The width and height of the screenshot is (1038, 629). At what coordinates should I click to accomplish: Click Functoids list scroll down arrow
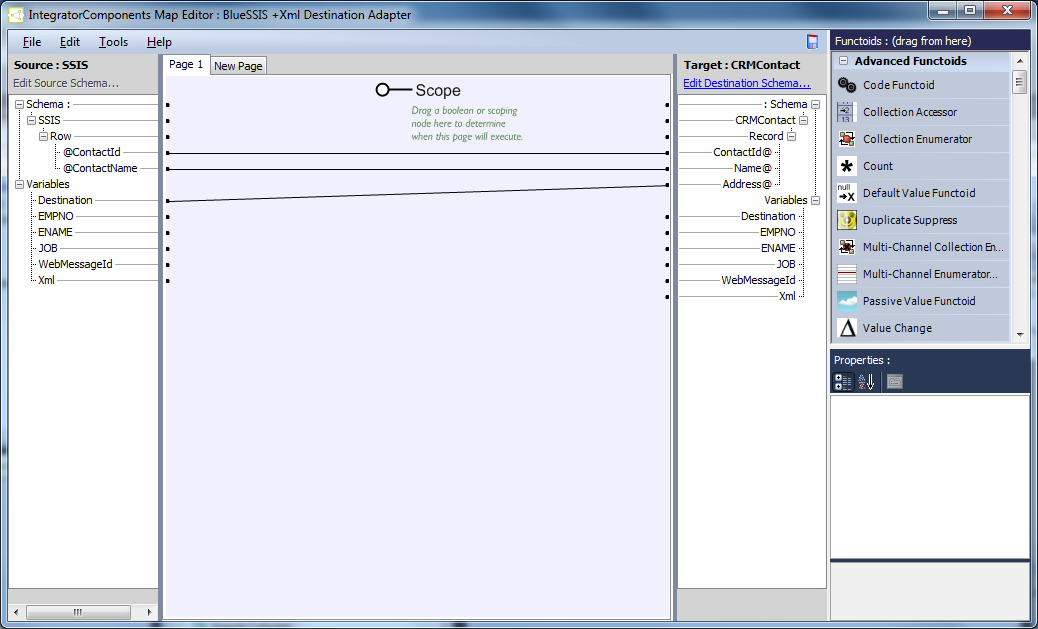tap(1019, 335)
